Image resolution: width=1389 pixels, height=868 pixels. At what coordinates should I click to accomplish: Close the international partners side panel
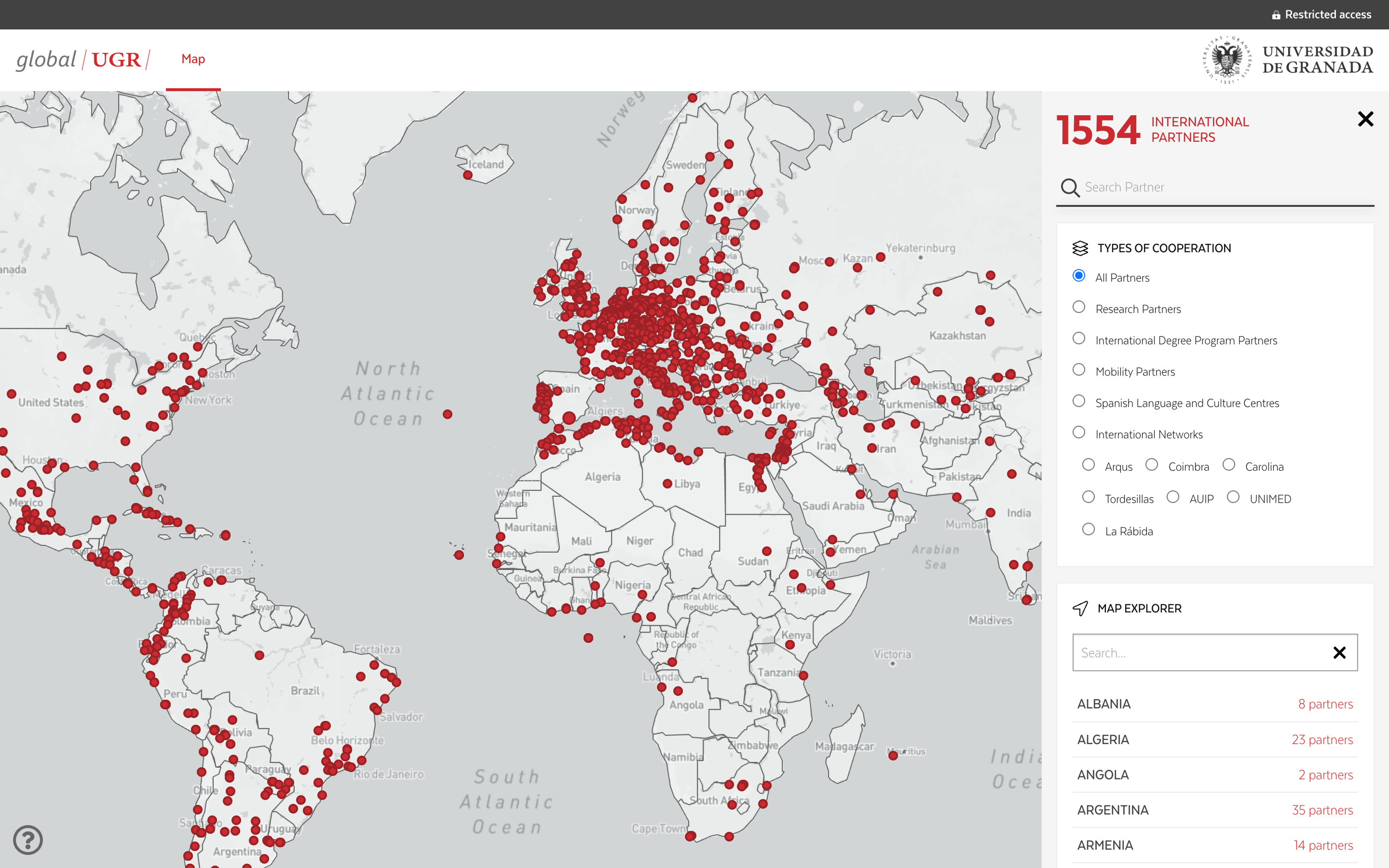(1365, 119)
